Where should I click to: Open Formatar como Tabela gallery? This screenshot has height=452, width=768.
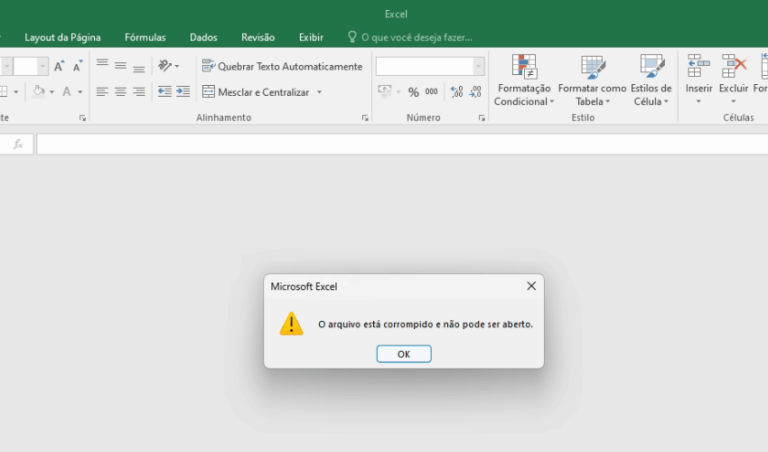[592, 80]
